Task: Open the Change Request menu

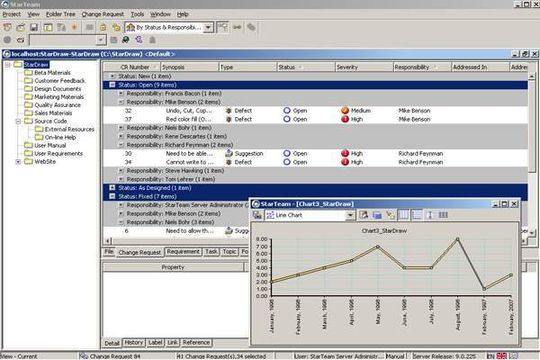Action: (103, 14)
